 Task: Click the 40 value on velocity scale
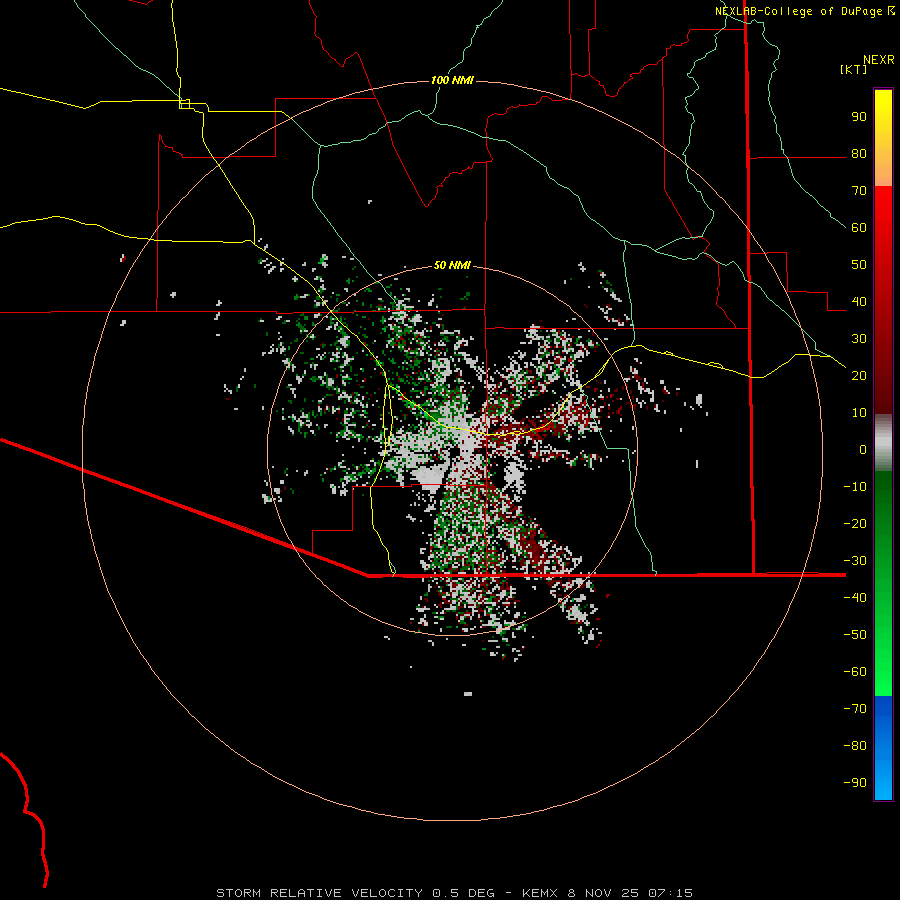(859, 301)
